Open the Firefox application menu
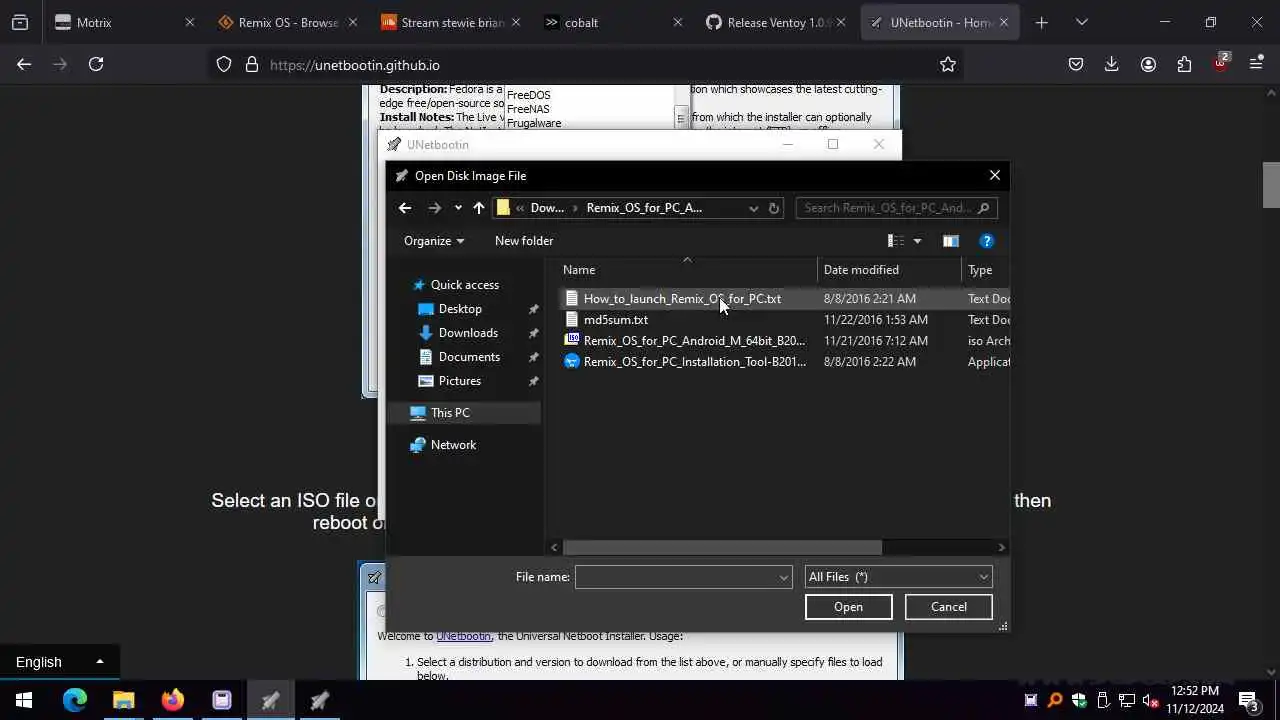Screen dimensions: 1280x720 (1257, 64)
